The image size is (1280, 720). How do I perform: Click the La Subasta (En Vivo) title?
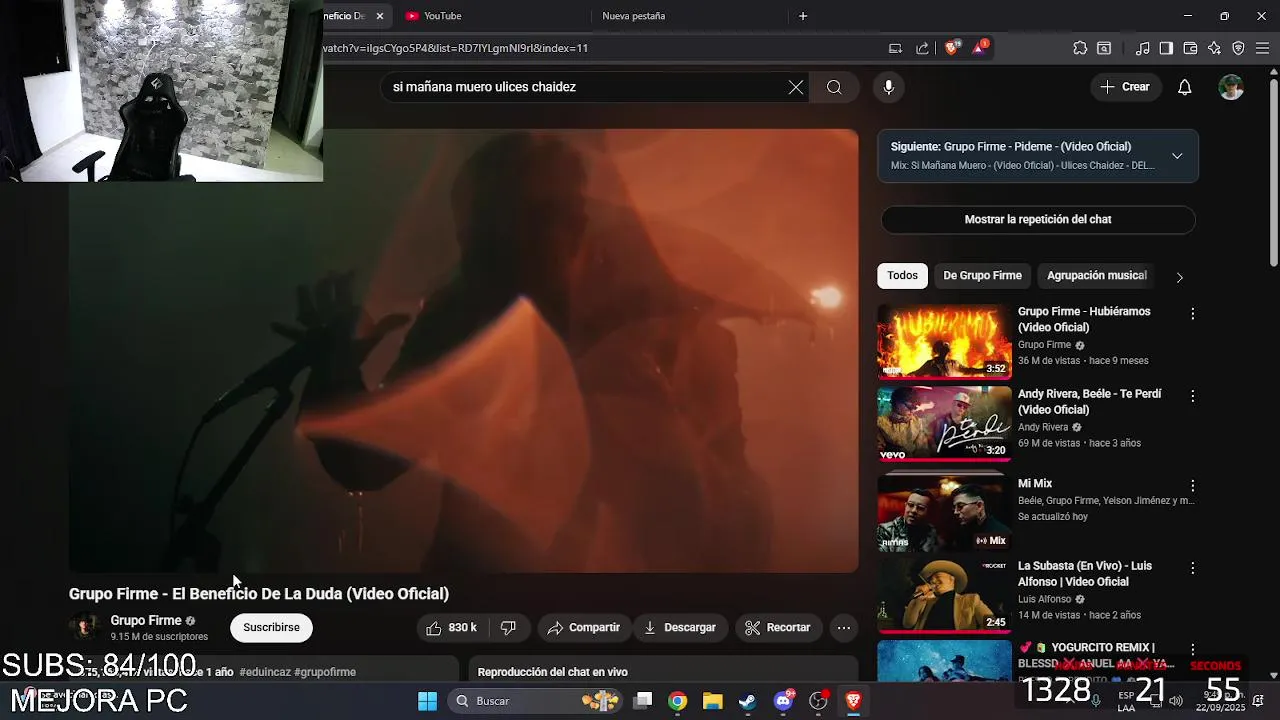(x=1084, y=574)
